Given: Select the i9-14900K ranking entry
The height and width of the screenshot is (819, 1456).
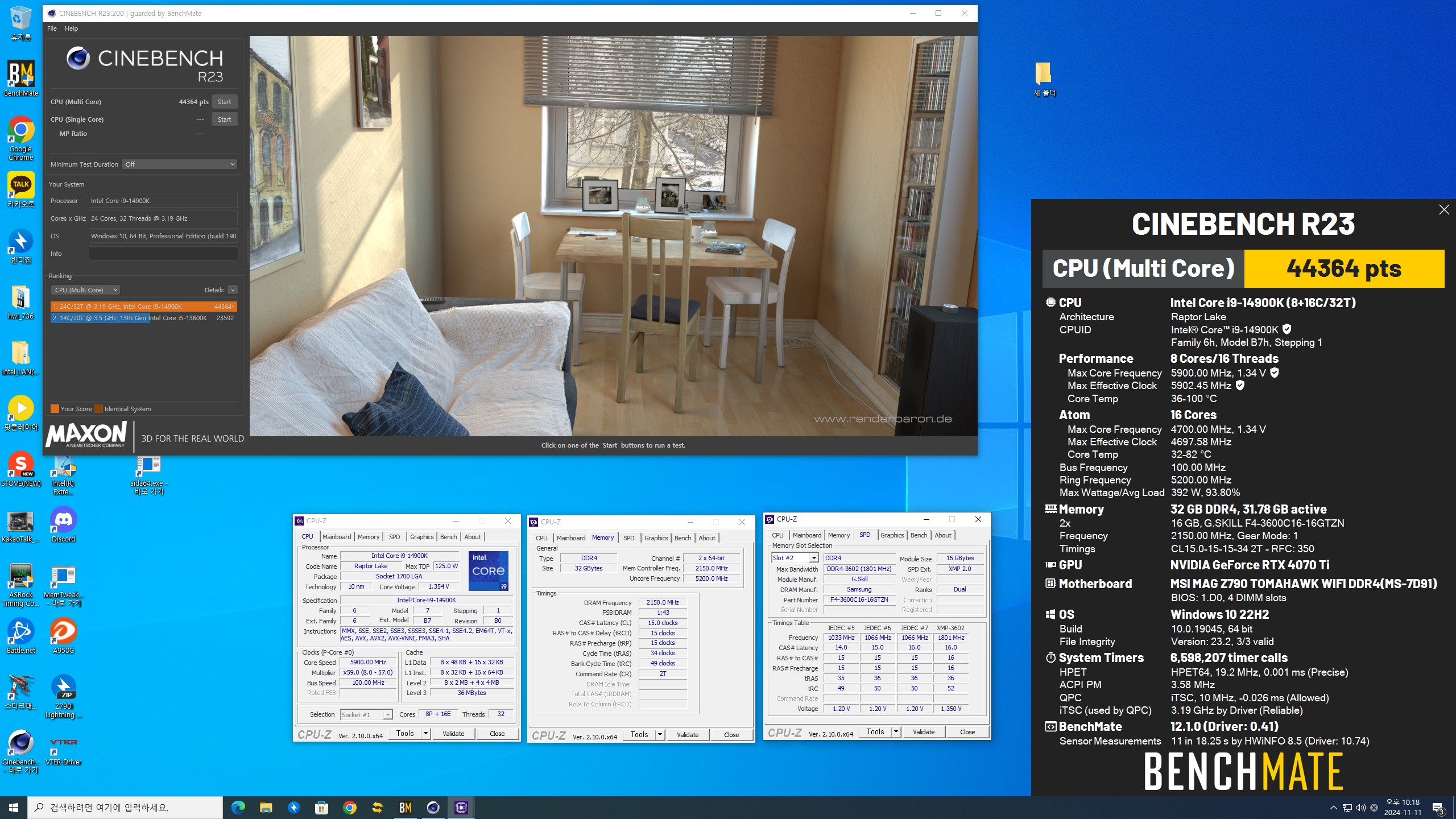Looking at the screenshot, I should coord(144,307).
